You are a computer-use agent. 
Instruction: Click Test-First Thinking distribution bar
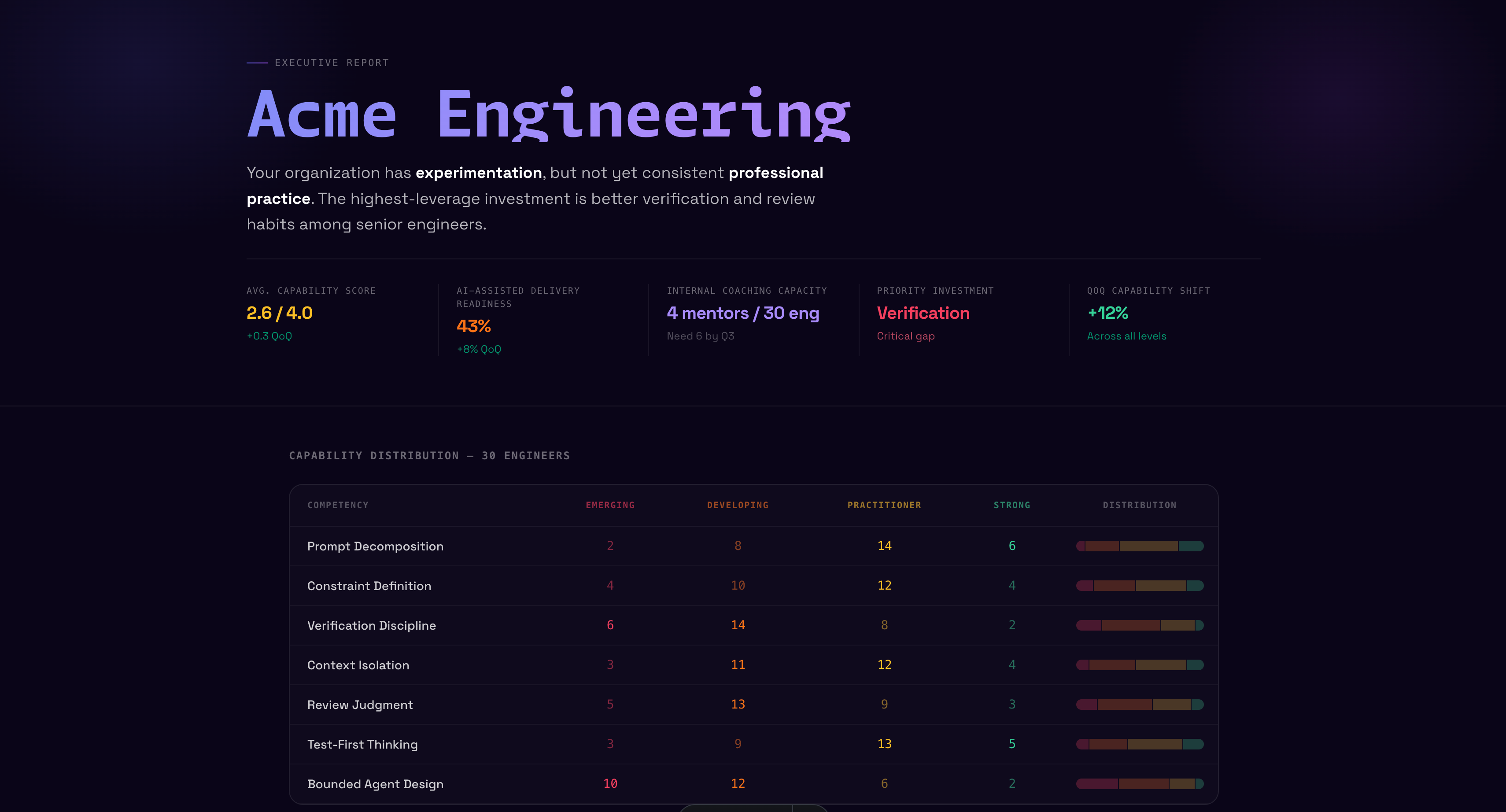tap(1140, 744)
